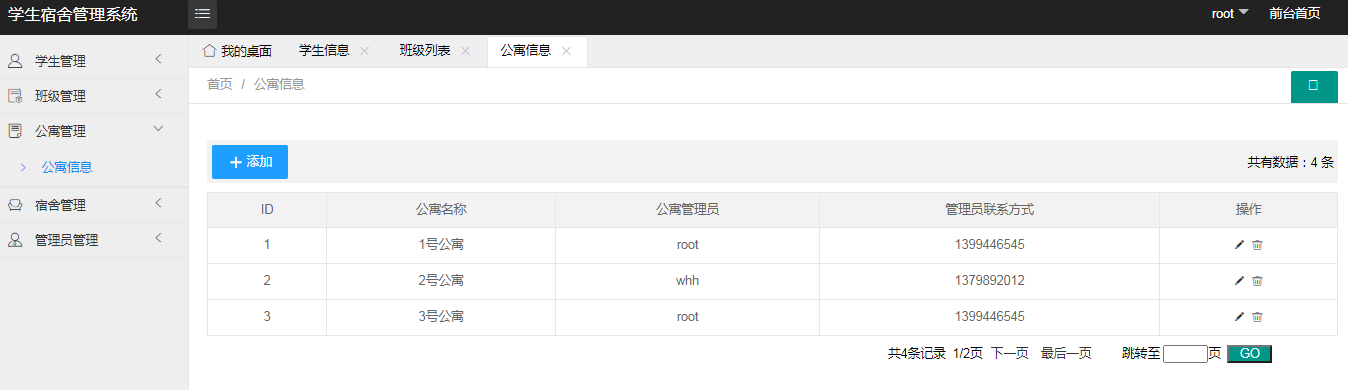This screenshot has height=390, width=1348.
Task: Switch to the 班级列表 tab
Action: pyautogui.click(x=425, y=50)
